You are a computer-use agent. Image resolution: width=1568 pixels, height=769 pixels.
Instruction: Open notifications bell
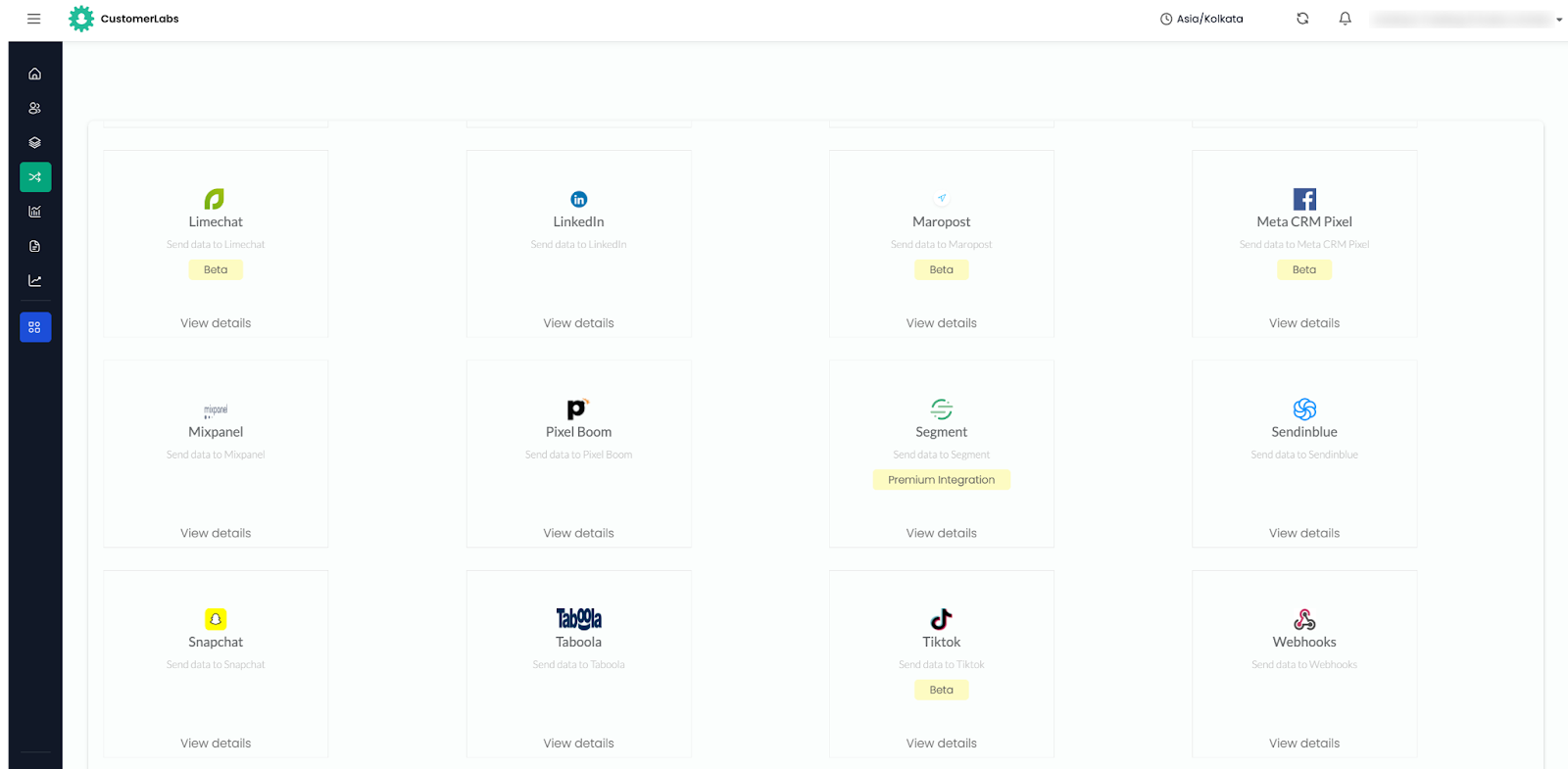1345,19
